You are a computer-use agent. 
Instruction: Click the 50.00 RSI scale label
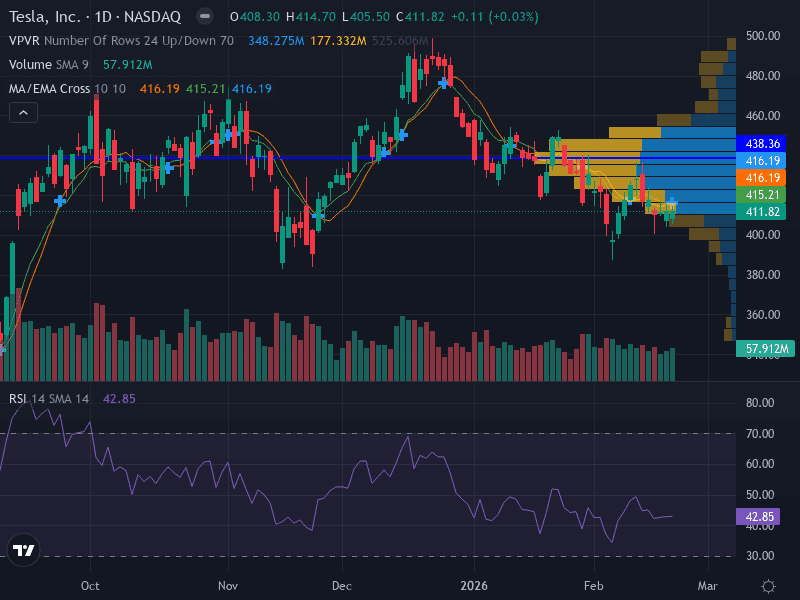(x=760, y=494)
